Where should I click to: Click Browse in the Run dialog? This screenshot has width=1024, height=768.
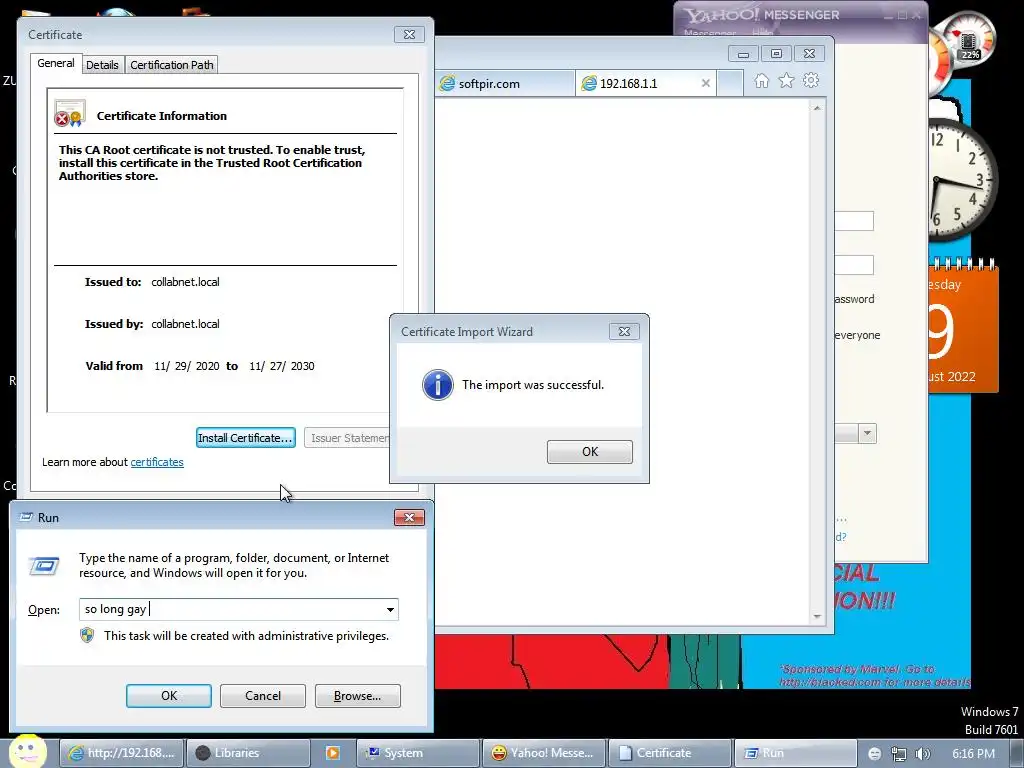coord(357,696)
